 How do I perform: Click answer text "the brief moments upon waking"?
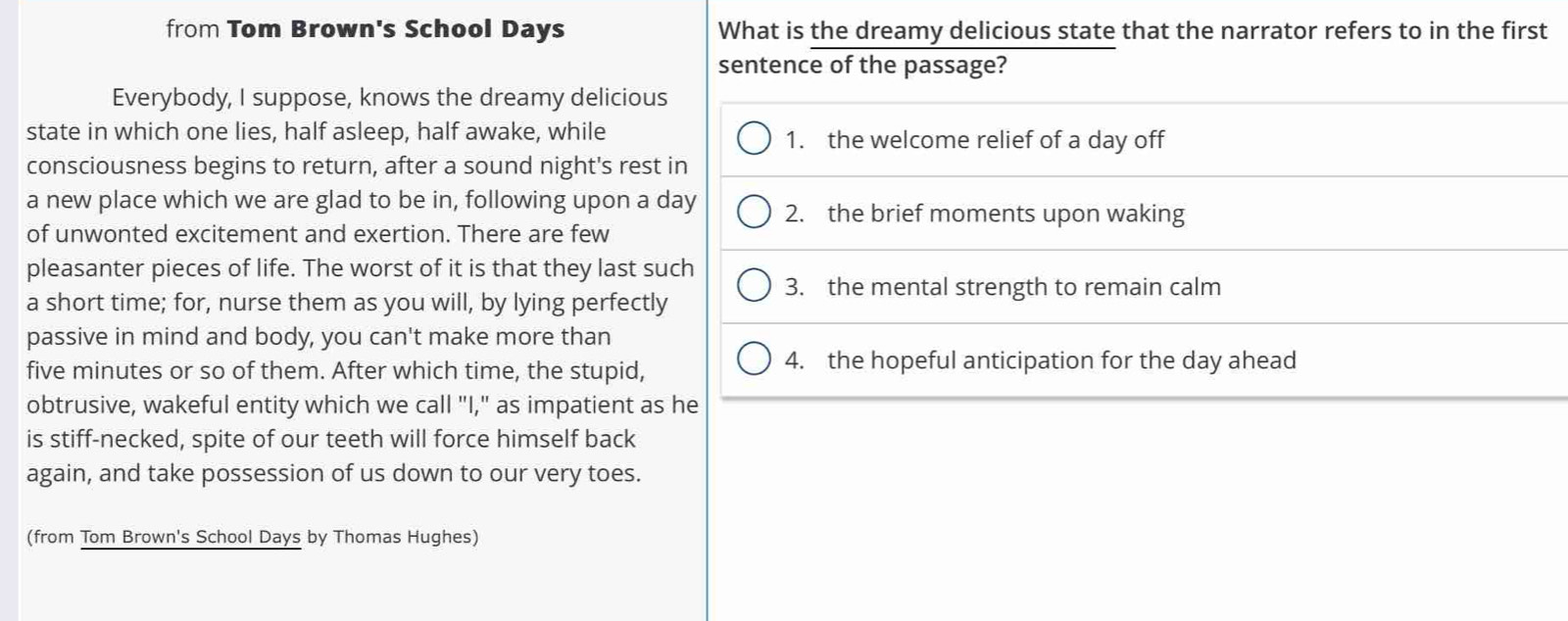[x=1005, y=214]
